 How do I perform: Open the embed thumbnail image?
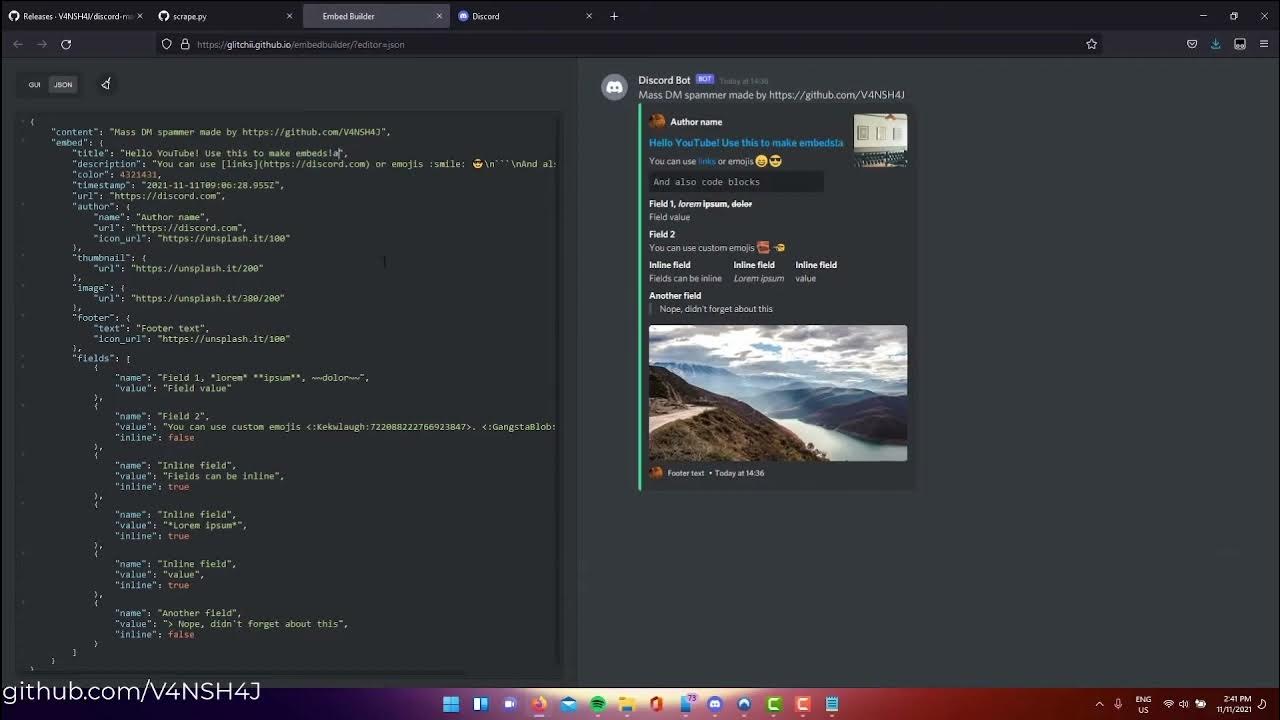(x=880, y=140)
